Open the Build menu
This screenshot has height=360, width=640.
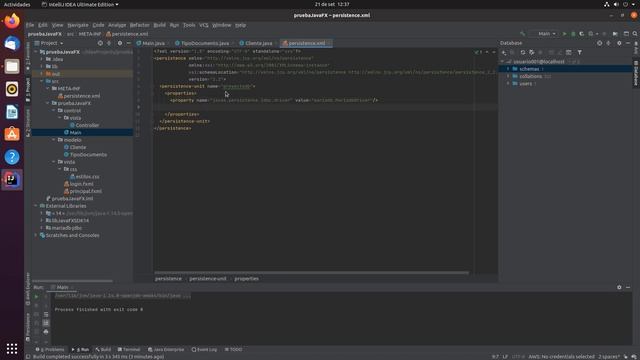point(160,25)
